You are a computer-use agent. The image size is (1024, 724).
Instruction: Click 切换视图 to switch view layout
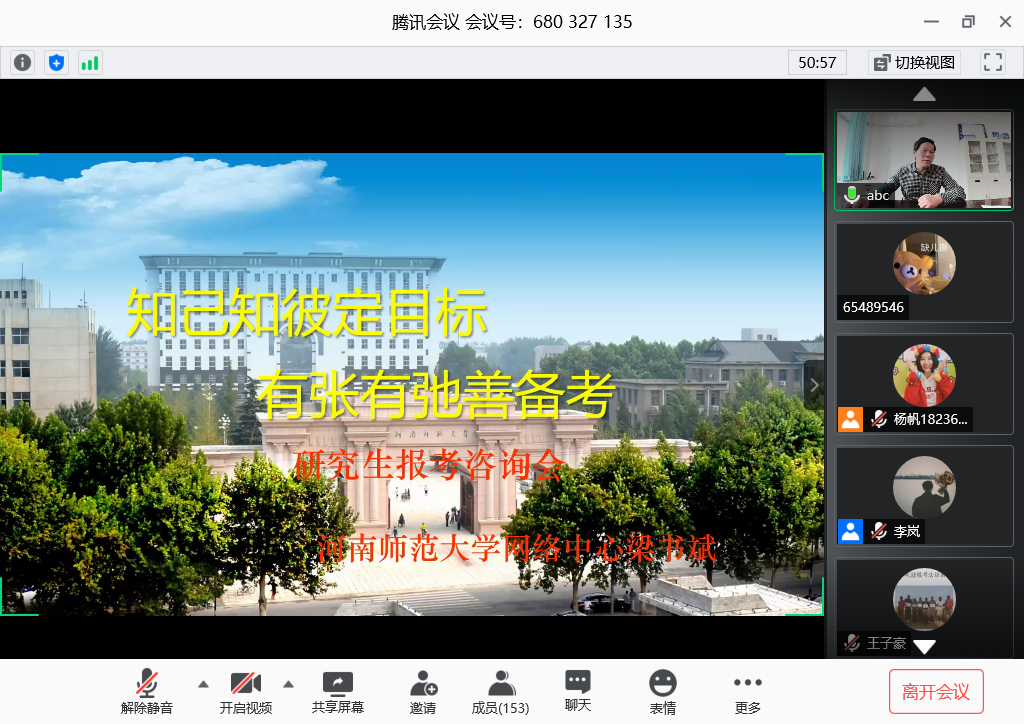click(x=915, y=62)
